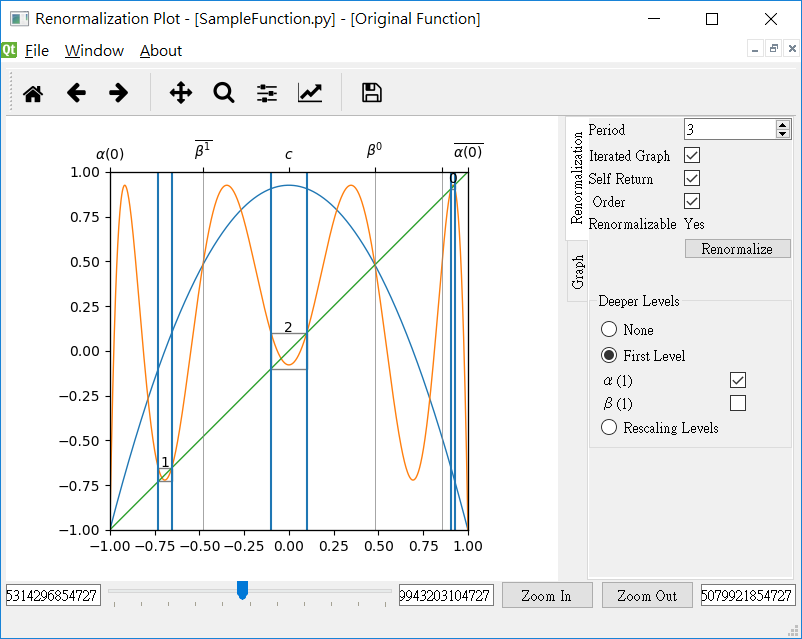Reset the plot view with Home icon

tap(33, 93)
